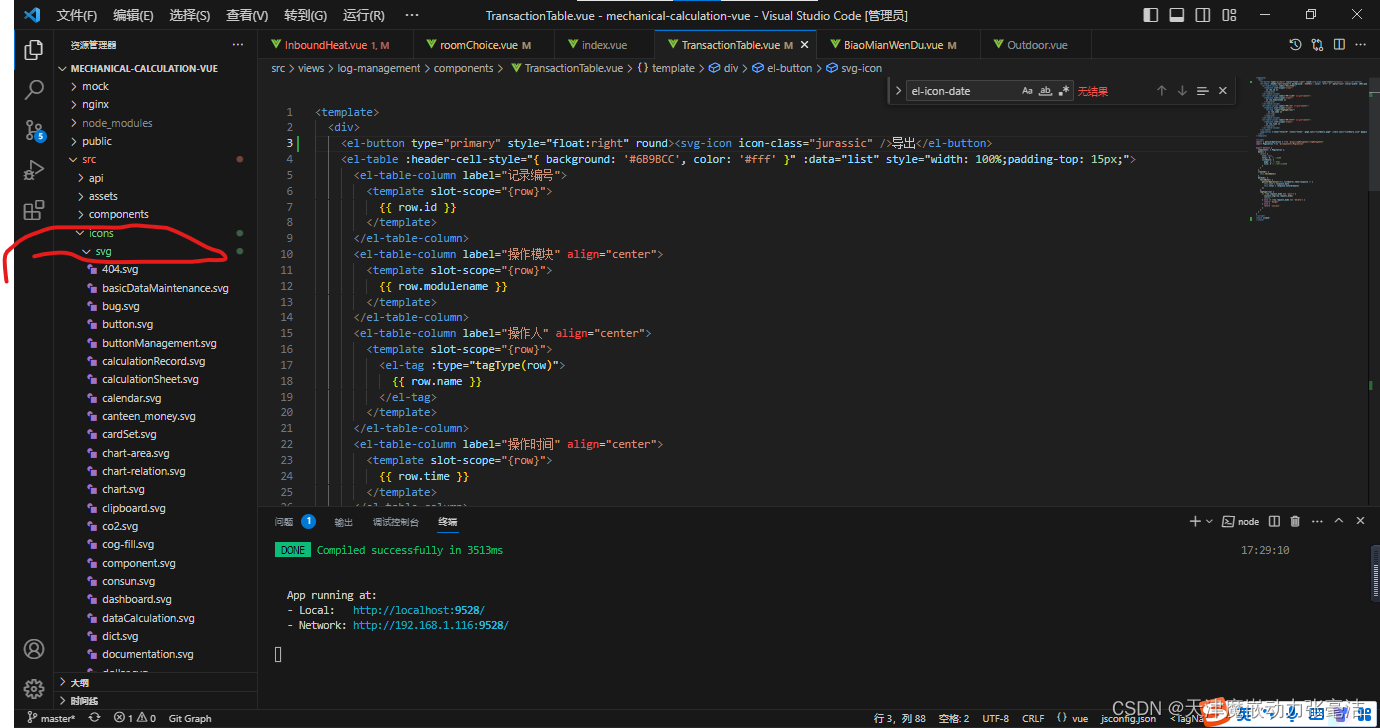
Task: Go to next find match arrow
Action: [1182, 91]
